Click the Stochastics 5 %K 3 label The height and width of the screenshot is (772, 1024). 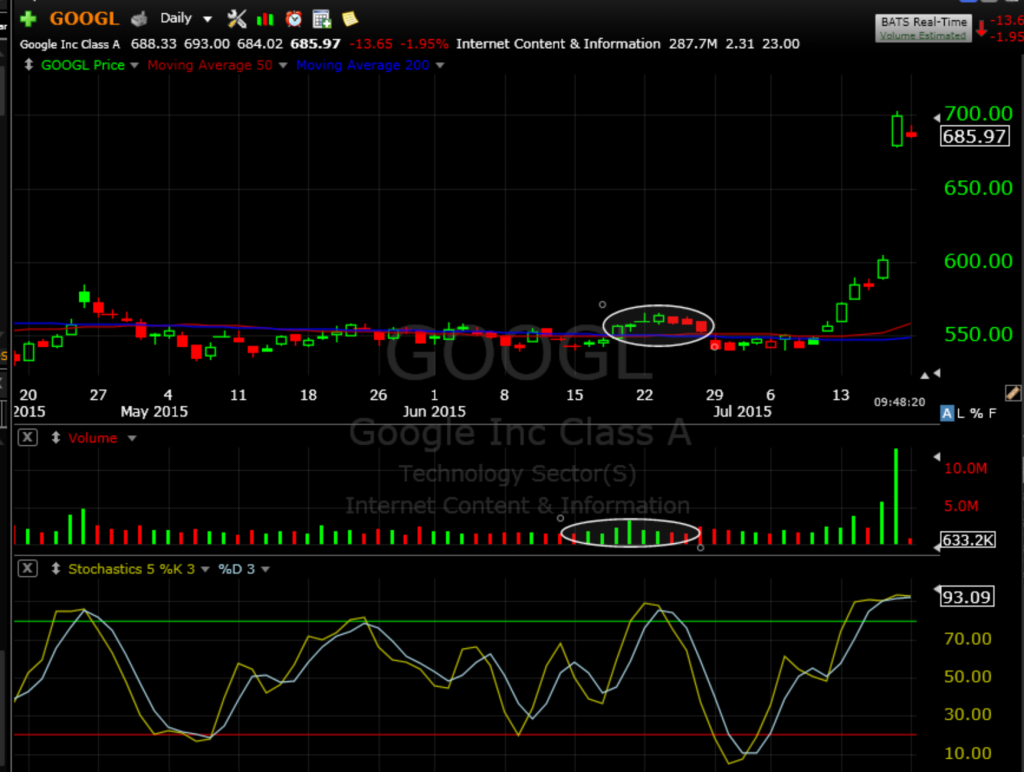pyautogui.click(x=131, y=569)
